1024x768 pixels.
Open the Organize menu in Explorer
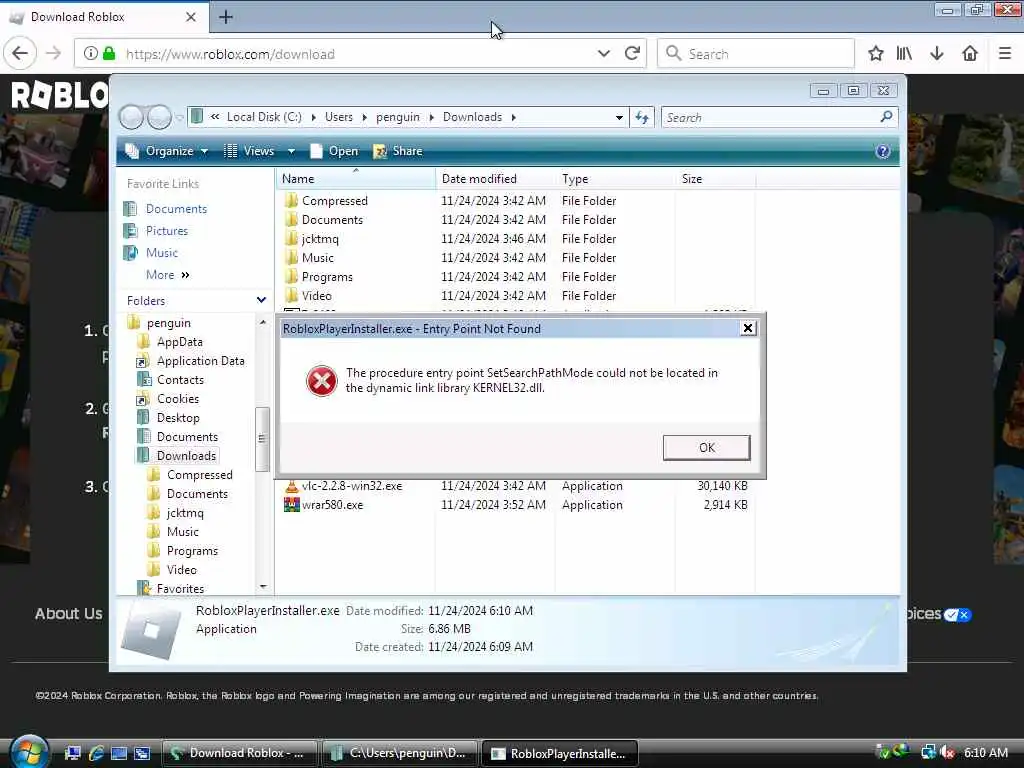click(x=167, y=151)
